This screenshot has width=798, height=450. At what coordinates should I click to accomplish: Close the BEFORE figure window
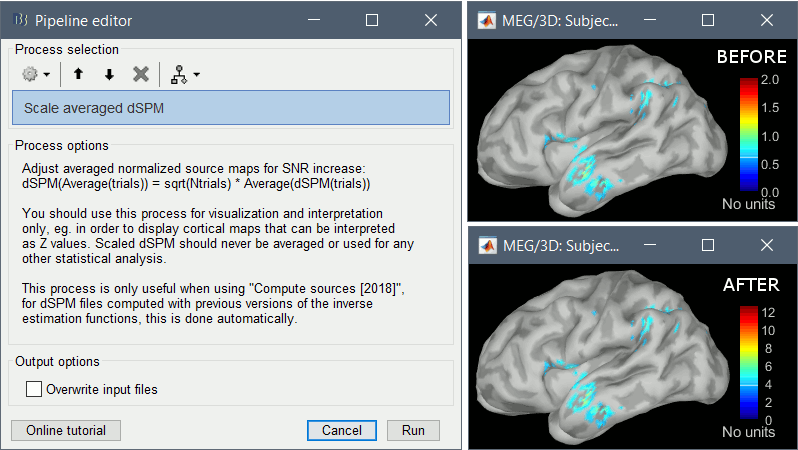(765, 20)
